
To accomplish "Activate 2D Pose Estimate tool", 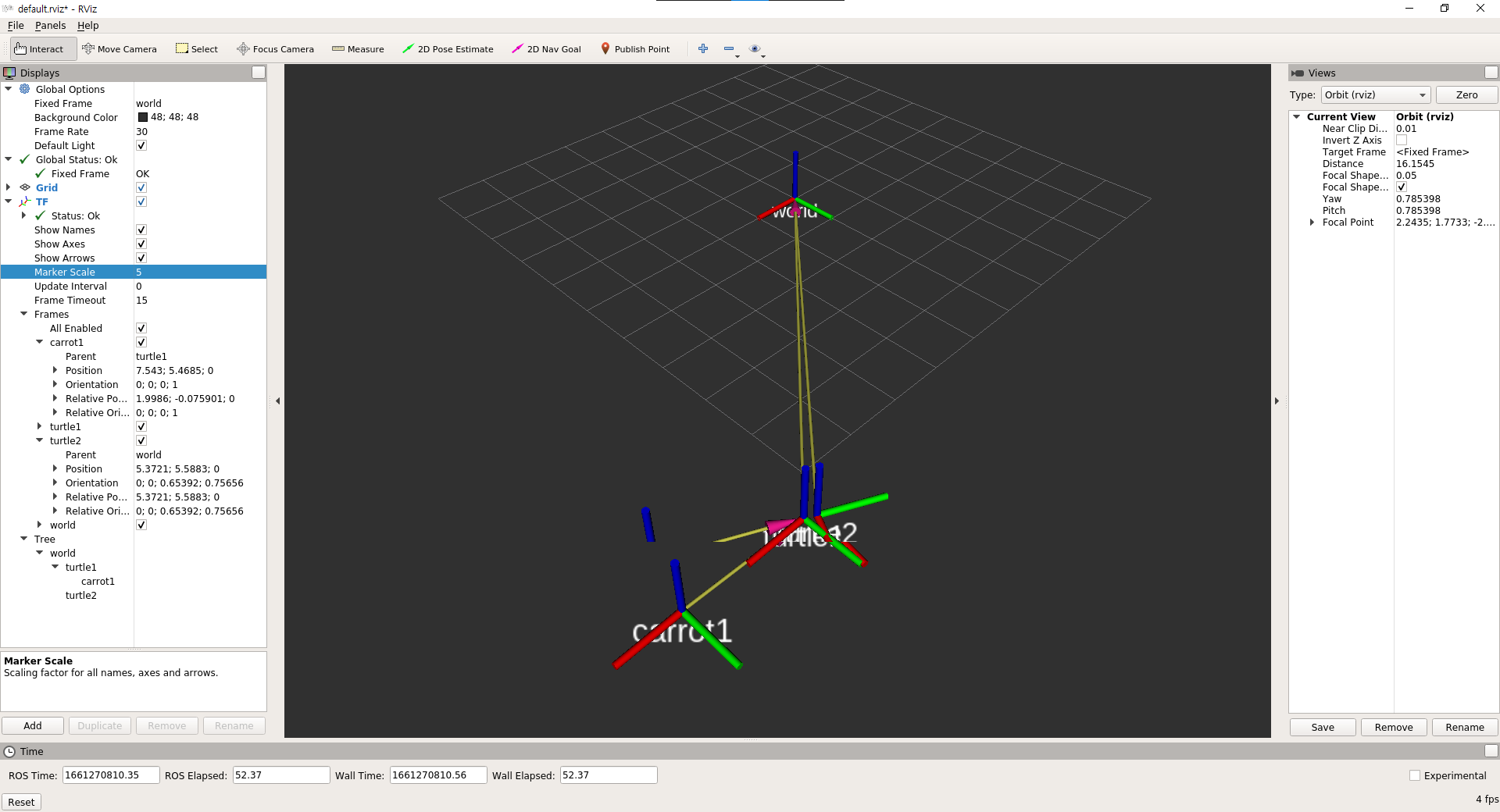I will [448, 49].
